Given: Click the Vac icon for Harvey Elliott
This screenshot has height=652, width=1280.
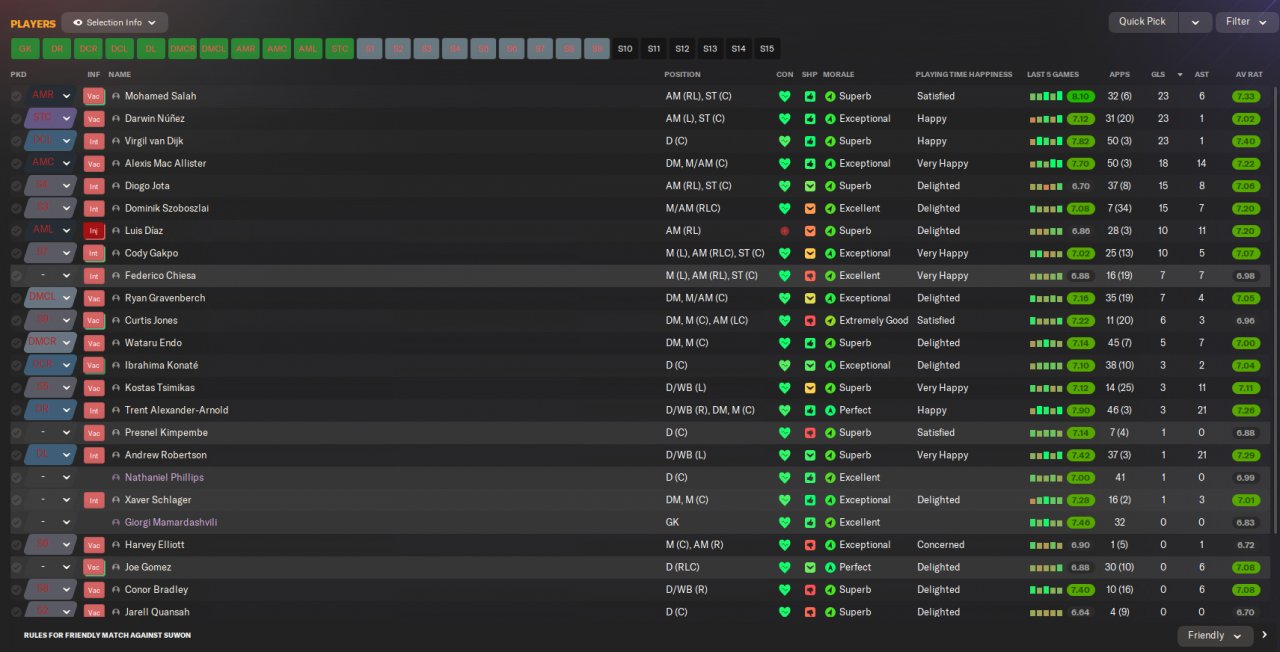Looking at the screenshot, I should click(x=94, y=545).
